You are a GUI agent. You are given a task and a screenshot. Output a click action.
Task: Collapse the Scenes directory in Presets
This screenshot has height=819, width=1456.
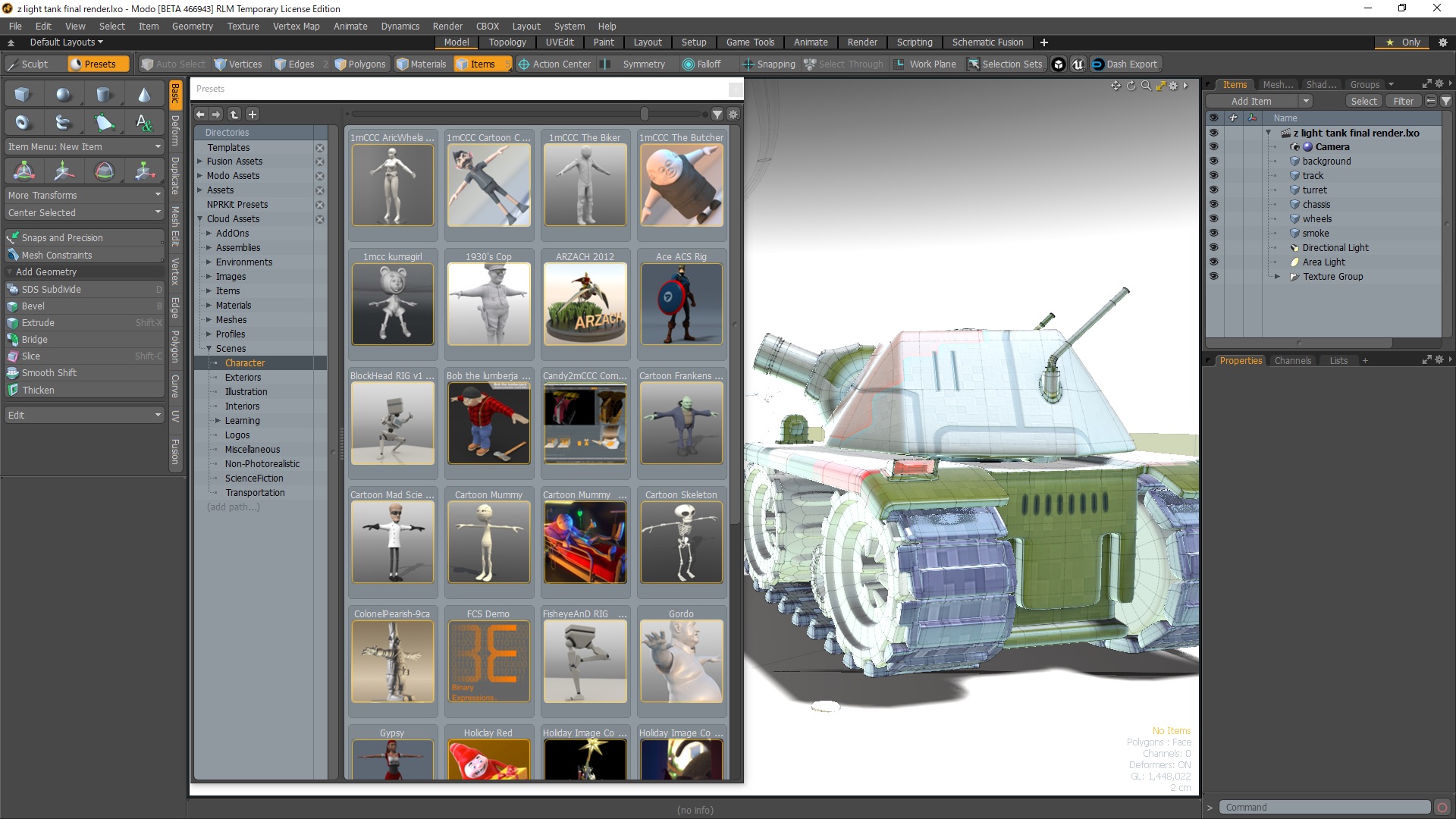(x=209, y=348)
